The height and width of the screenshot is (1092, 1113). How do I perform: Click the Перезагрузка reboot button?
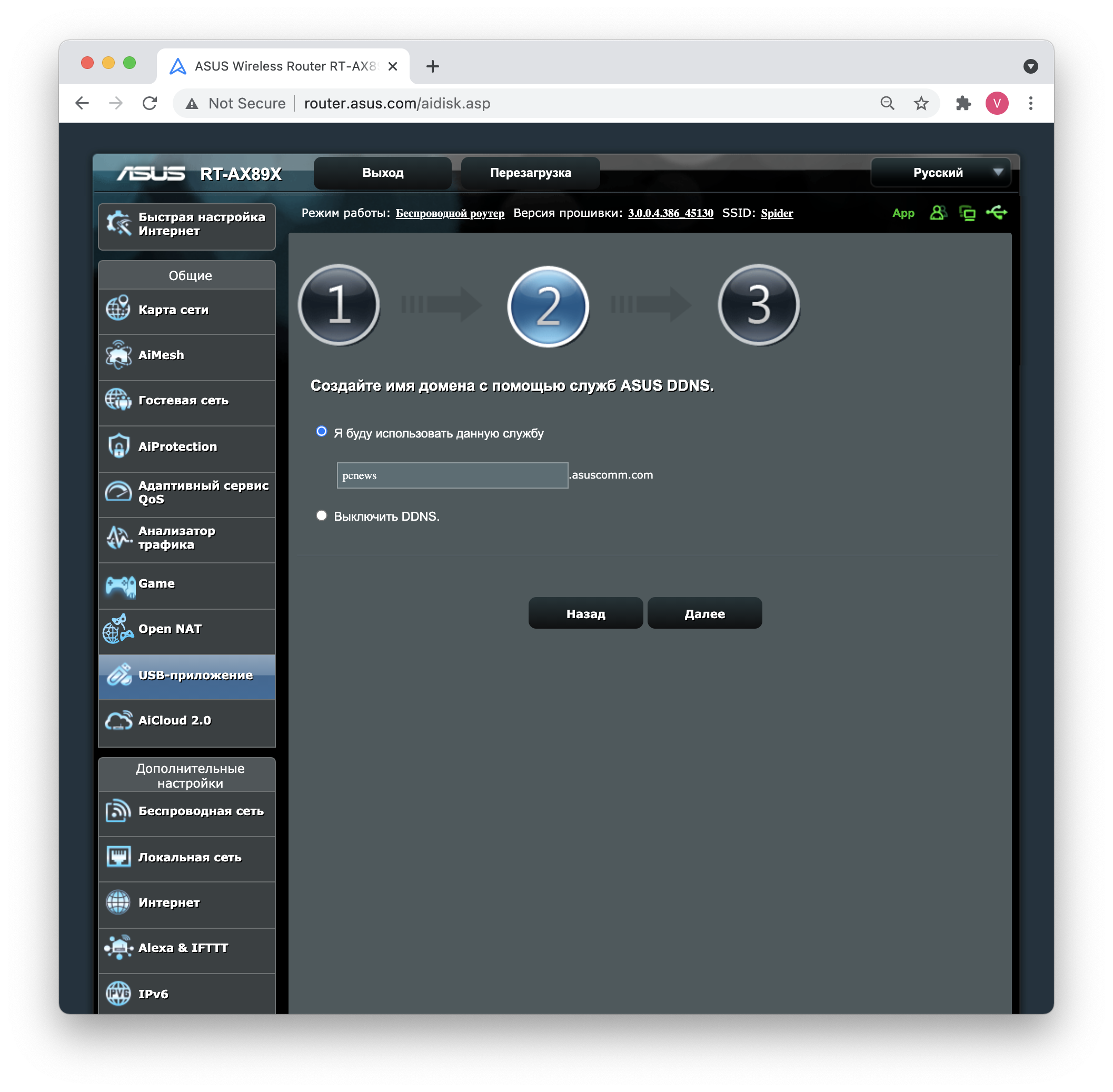tap(530, 173)
